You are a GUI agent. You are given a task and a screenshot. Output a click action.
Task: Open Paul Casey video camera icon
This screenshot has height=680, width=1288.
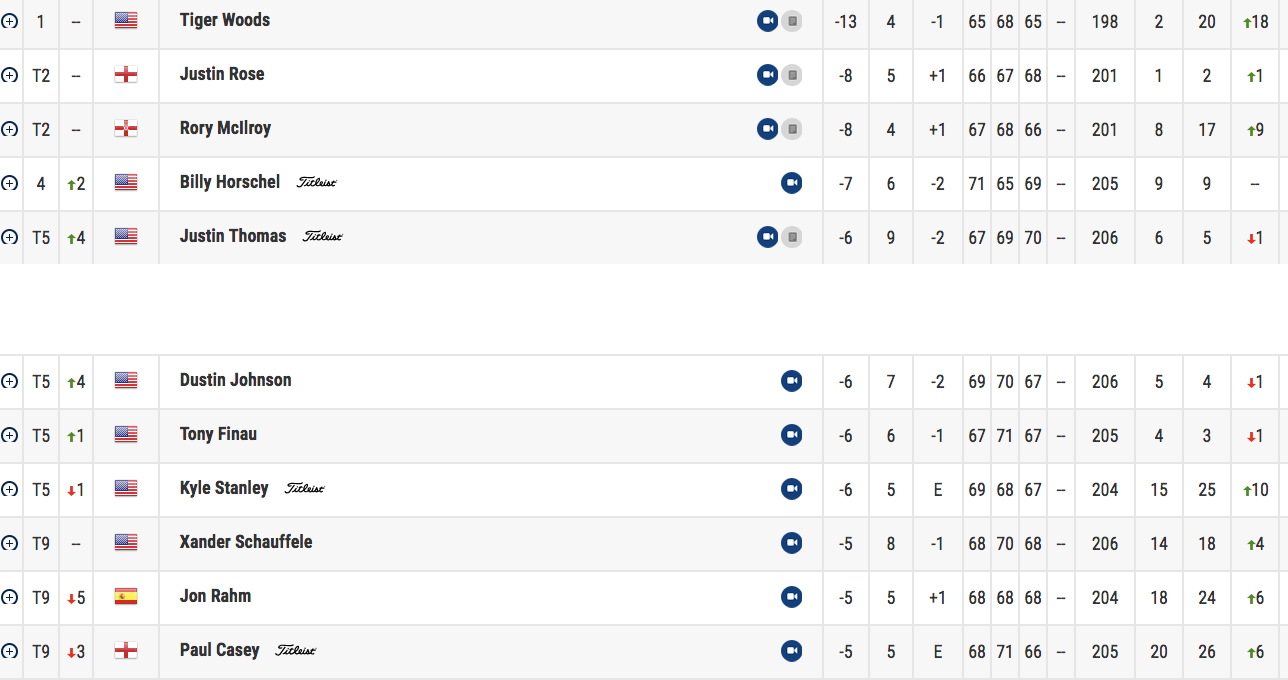click(x=792, y=651)
